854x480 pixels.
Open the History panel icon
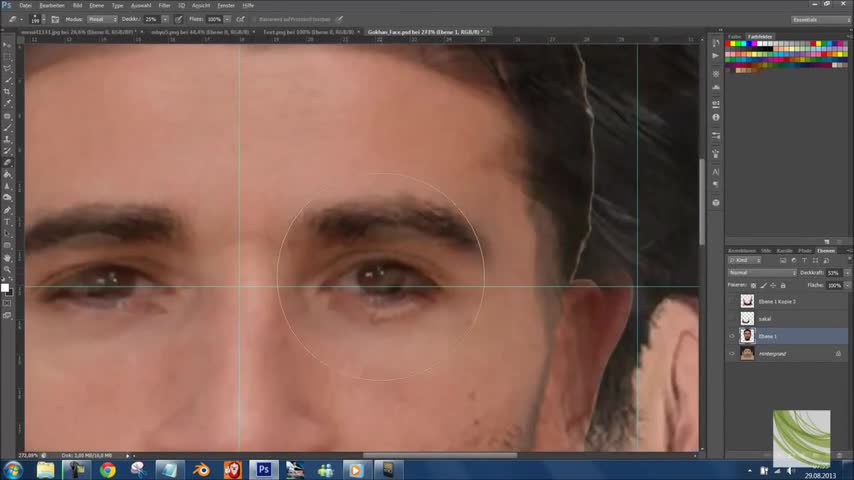pos(716,43)
